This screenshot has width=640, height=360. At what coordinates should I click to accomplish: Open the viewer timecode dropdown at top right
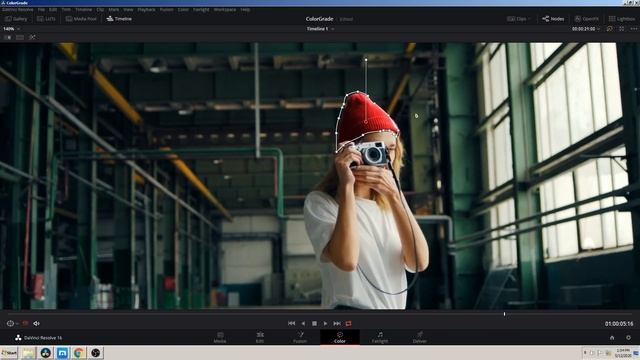point(586,29)
